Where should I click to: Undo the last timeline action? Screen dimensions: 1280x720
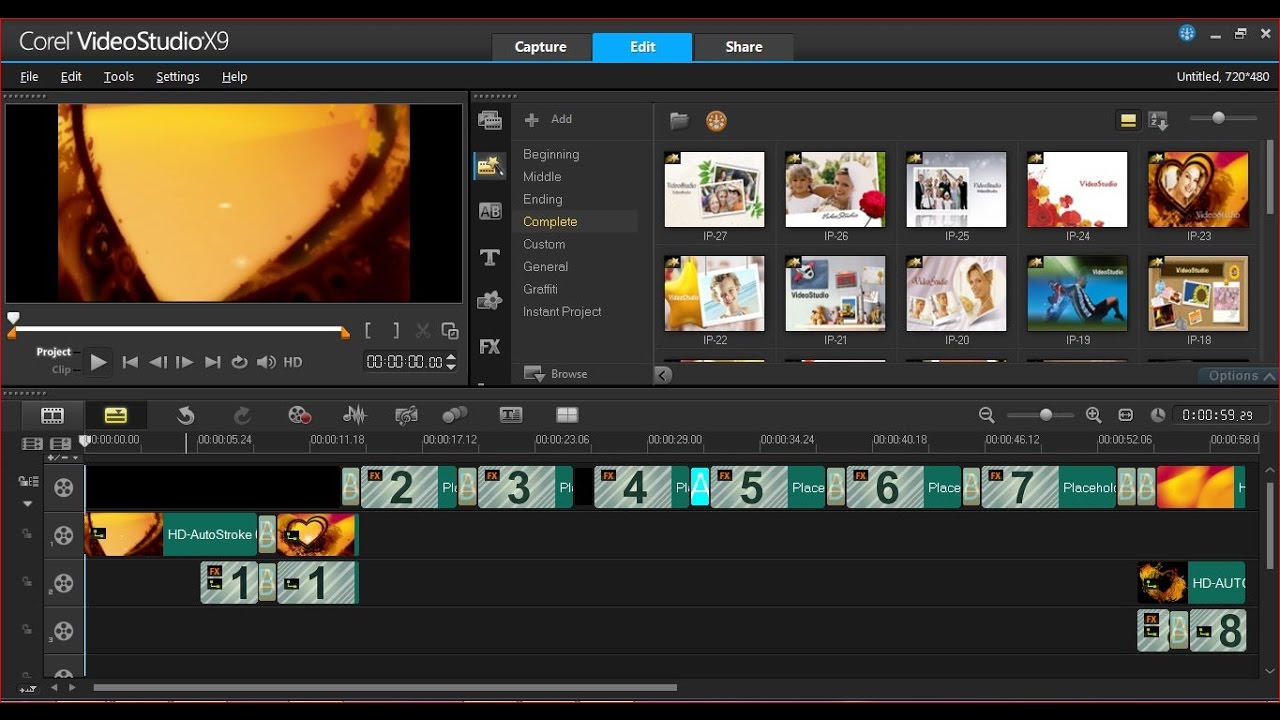pos(186,415)
